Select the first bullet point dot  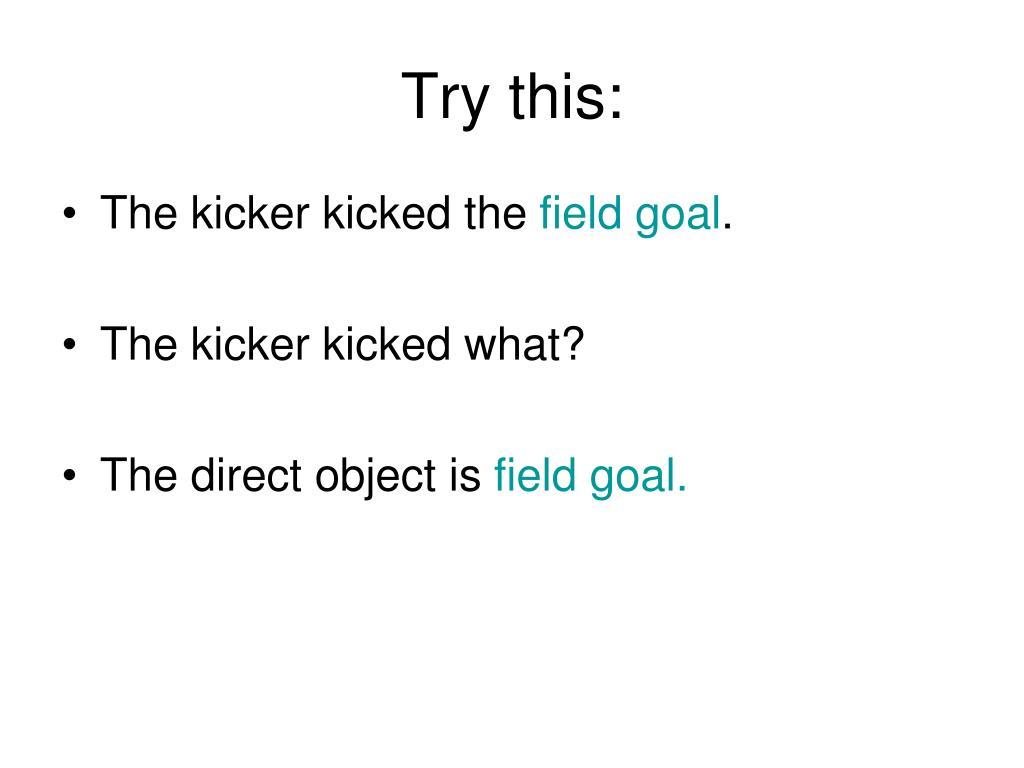pos(70,214)
